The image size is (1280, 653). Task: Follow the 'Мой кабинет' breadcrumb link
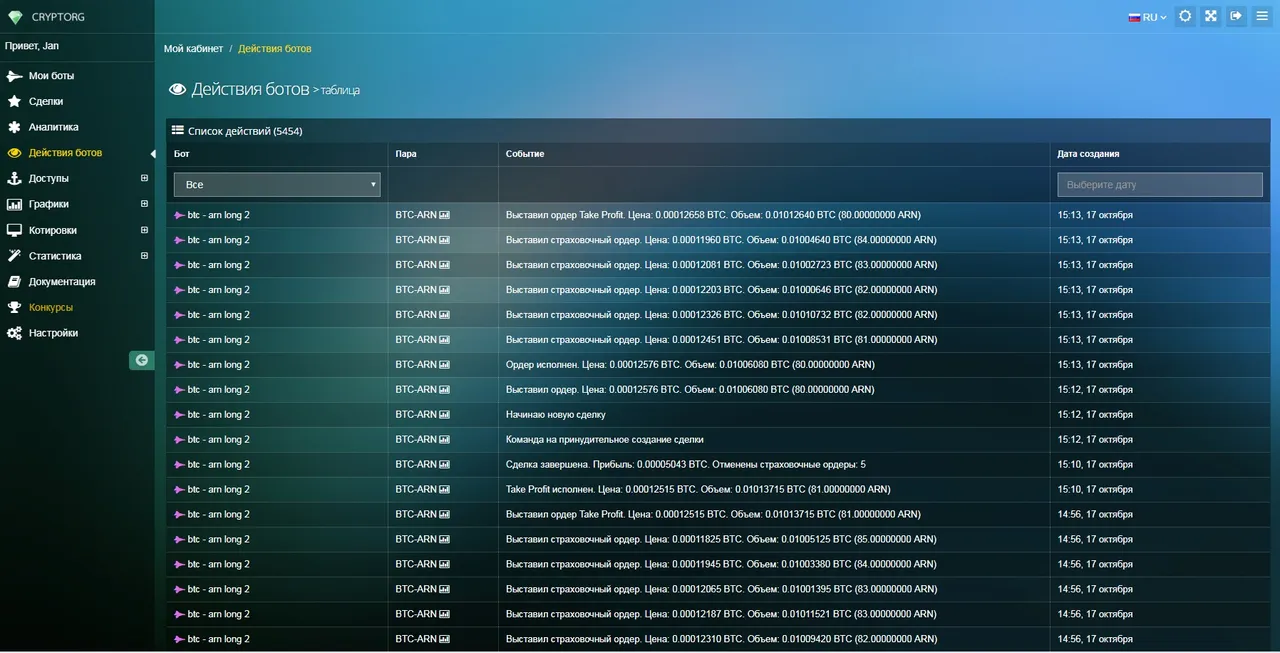point(194,49)
